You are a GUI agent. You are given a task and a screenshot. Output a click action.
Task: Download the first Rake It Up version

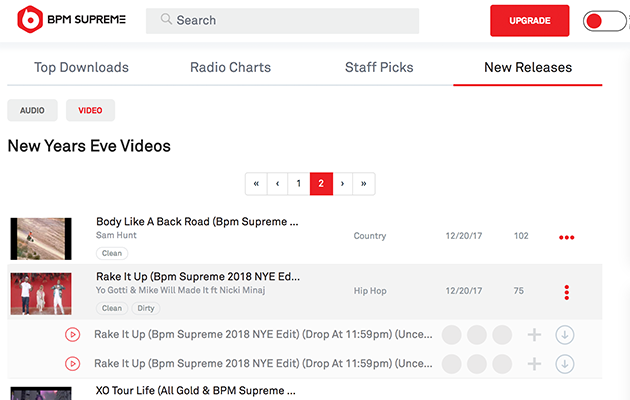[x=565, y=336]
